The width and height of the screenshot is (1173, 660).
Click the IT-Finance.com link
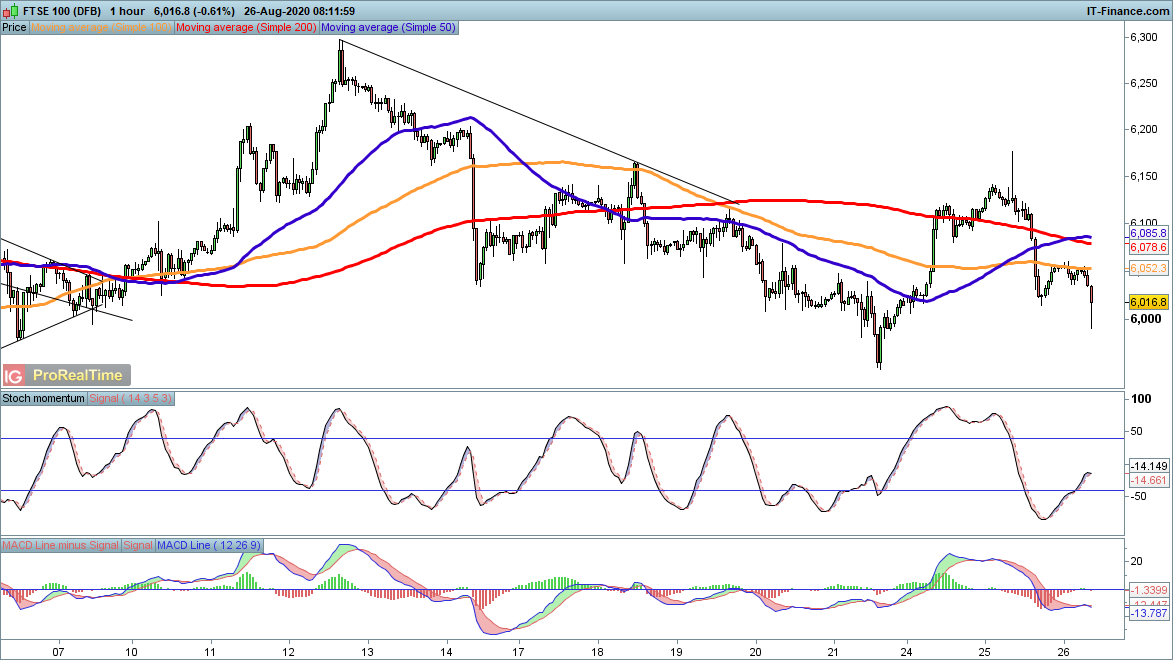(1125, 10)
